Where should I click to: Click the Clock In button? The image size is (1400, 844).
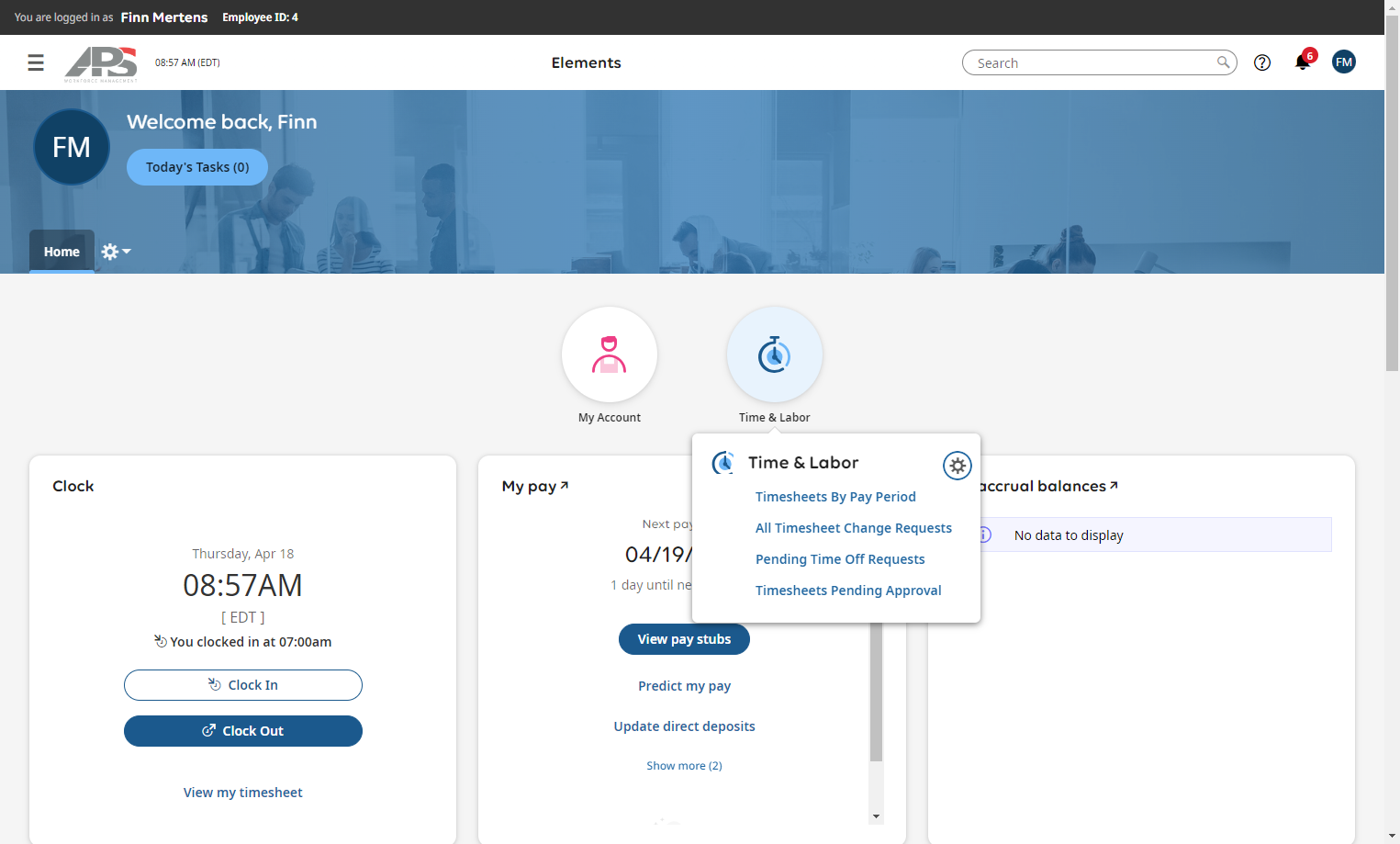pyautogui.click(x=243, y=685)
